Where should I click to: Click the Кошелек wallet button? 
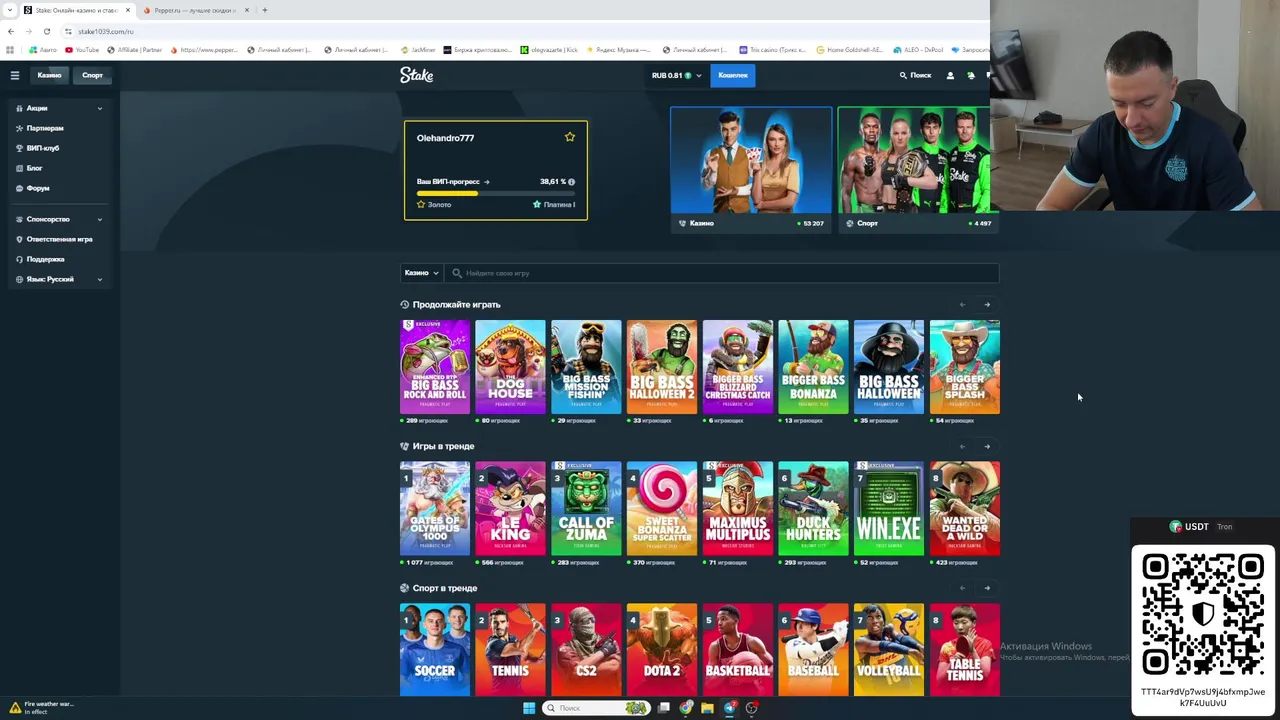tap(733, 75)
